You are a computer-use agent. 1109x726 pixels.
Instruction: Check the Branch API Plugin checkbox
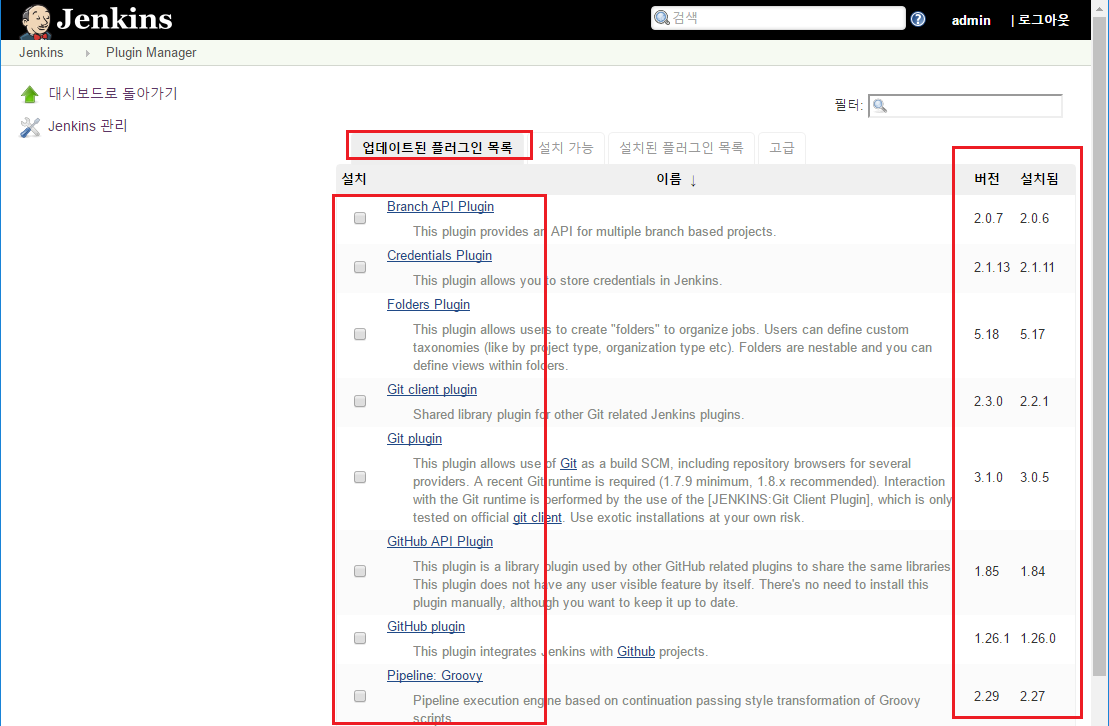[x=360, y=218]
